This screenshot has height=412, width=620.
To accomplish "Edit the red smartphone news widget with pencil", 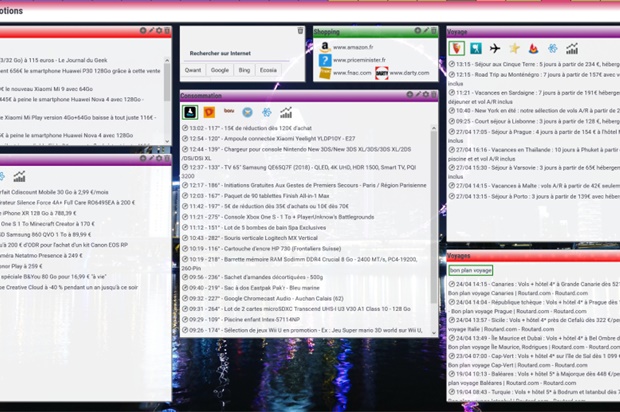I will coord(151,30).
